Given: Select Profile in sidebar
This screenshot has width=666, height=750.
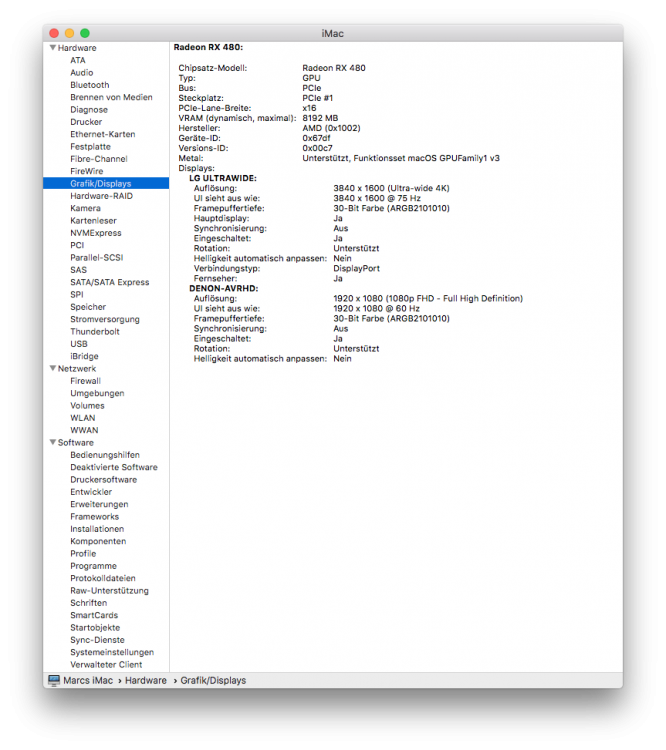Looking at the screenshot, I should pyautogui.click(x=83, y=554).
